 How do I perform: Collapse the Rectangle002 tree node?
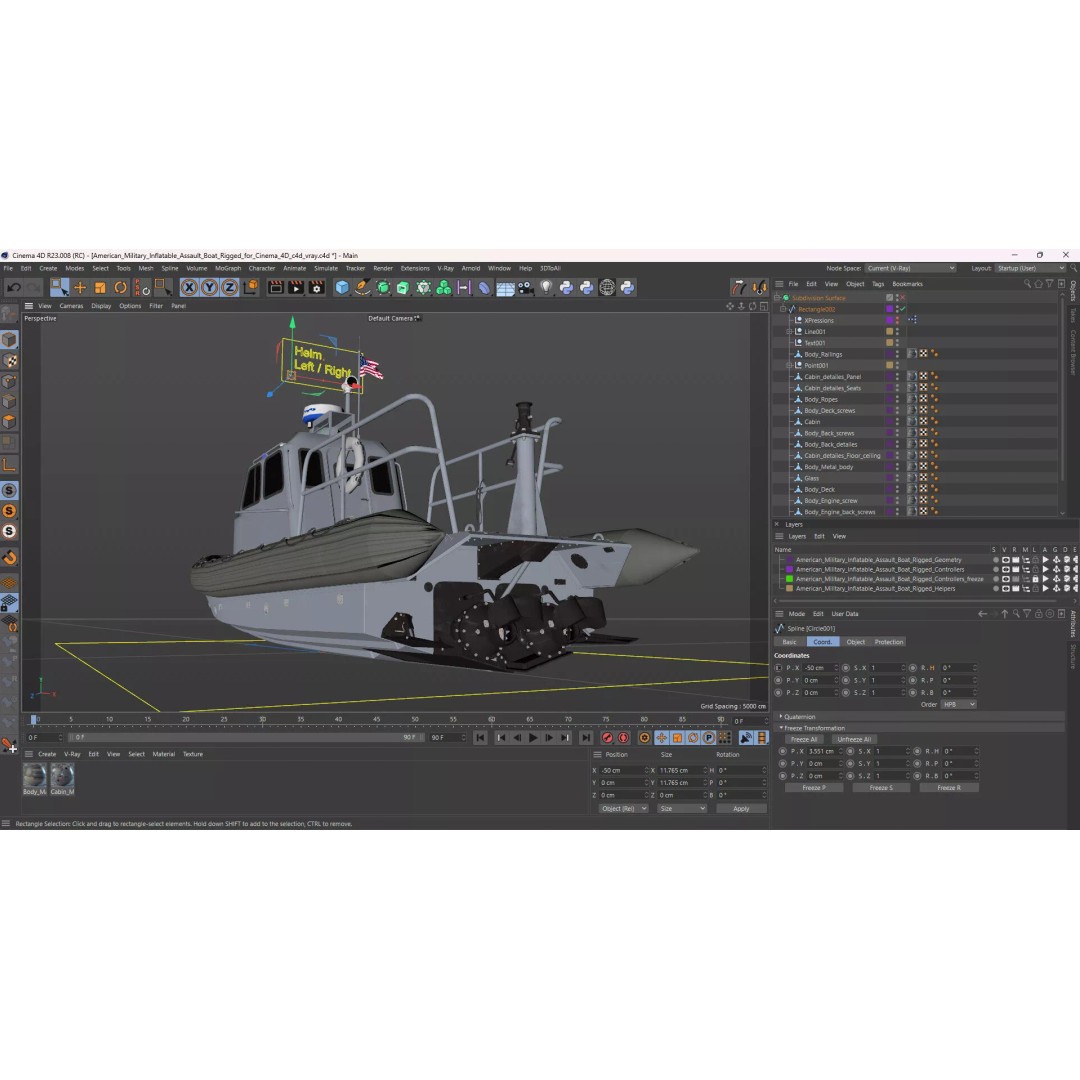(782, 309)
